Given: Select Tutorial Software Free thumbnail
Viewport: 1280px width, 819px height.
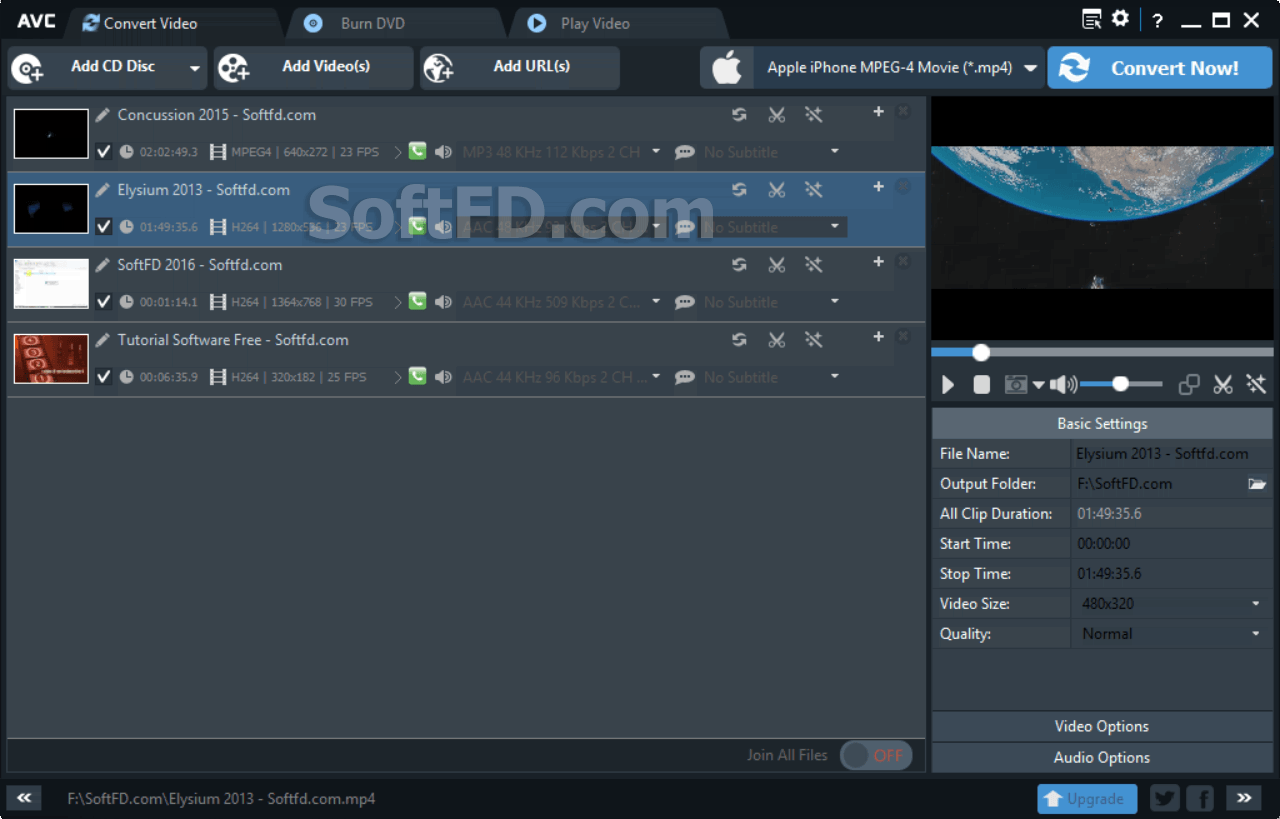Looking at the screenshot, I should pyautogui.click(x=51, y=359).
